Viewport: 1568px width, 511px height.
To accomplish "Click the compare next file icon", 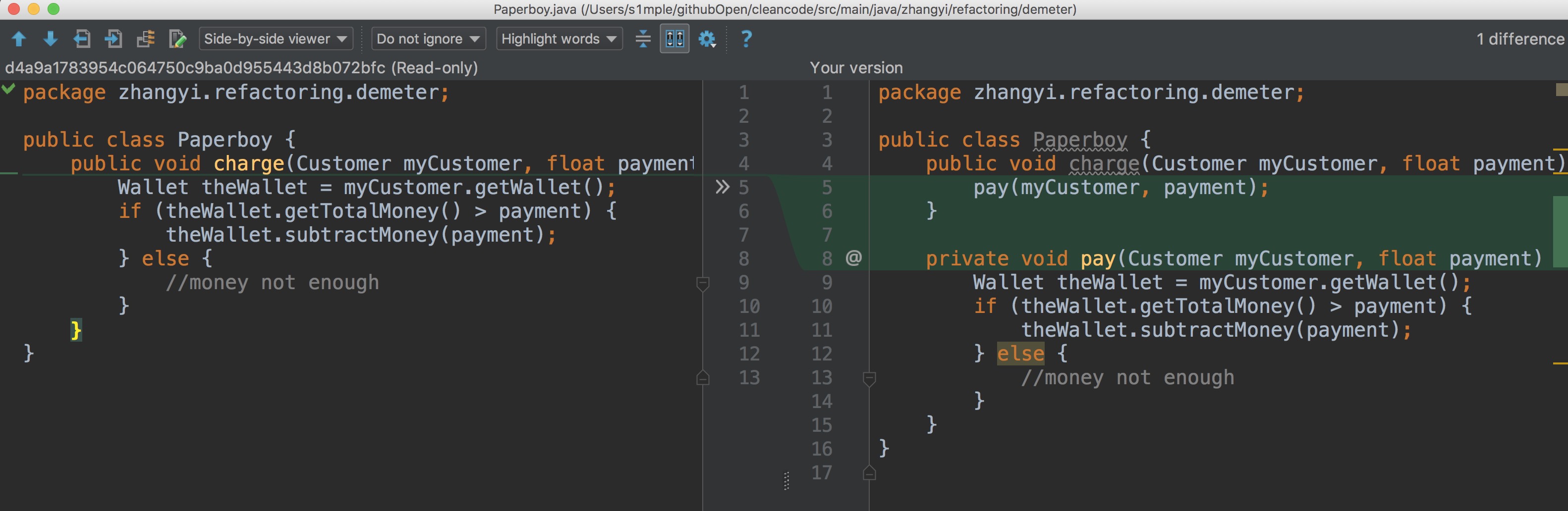I will 114,39.
